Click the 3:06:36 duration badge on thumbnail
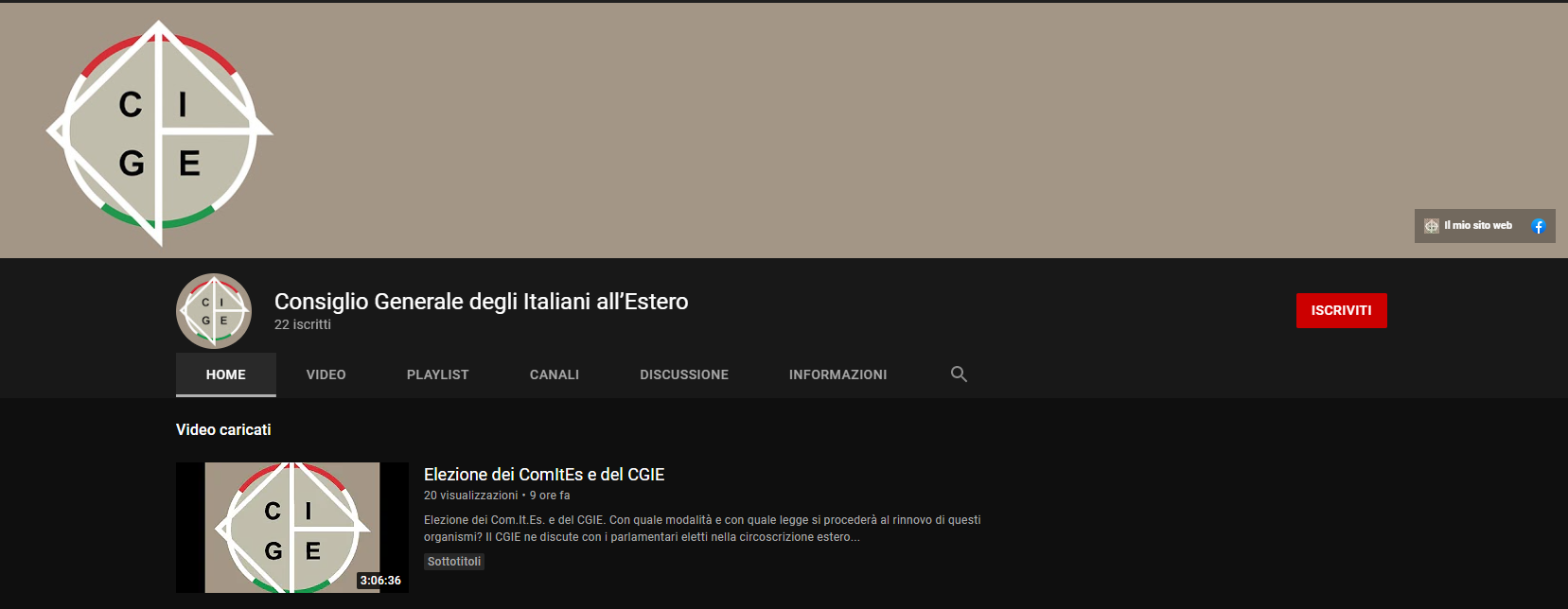The image size is (1568, 609). click(x=380, y=581)
